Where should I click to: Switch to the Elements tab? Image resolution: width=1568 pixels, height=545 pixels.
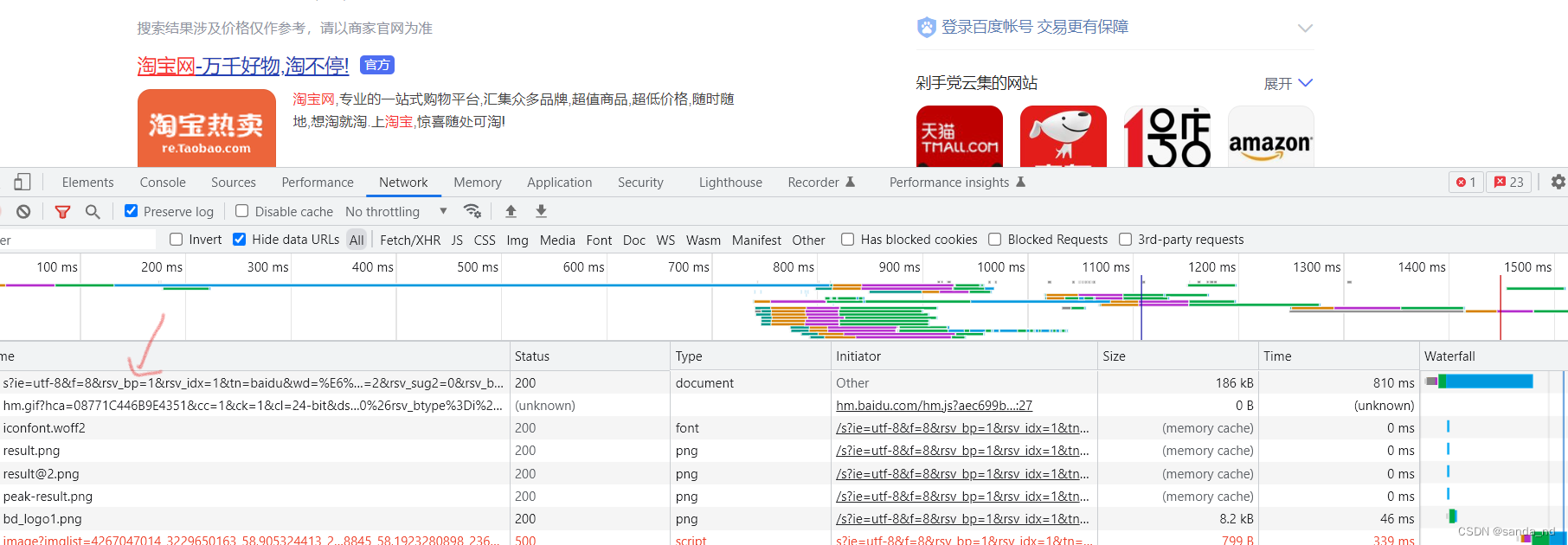88,182
